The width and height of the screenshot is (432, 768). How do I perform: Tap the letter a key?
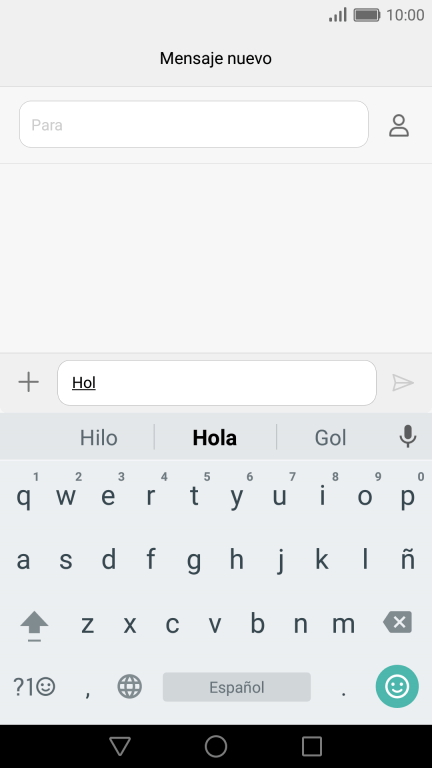pos(23,559)
